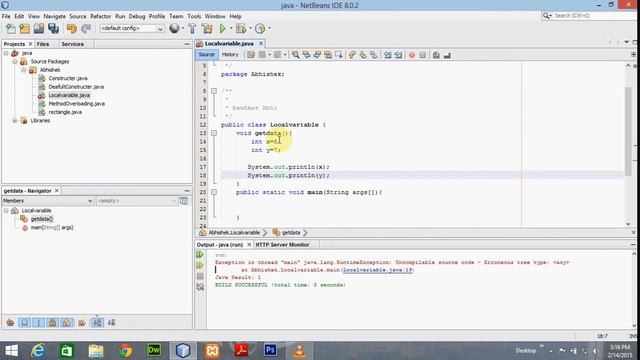Screen dimensions: 640x360
Task: Switch to the Files tab
Action: 43,44
